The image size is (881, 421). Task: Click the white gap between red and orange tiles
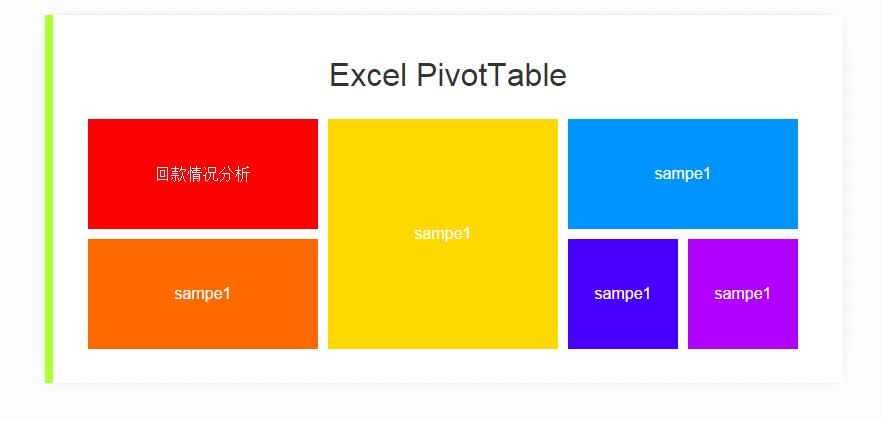(203, 234)
